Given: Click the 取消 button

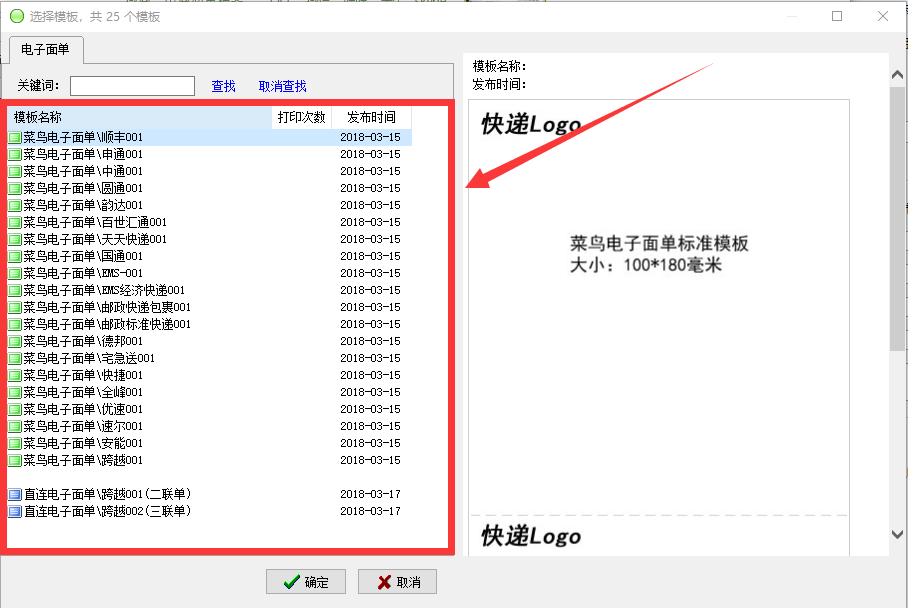Looking at the screenshot, I should point(397,581).
